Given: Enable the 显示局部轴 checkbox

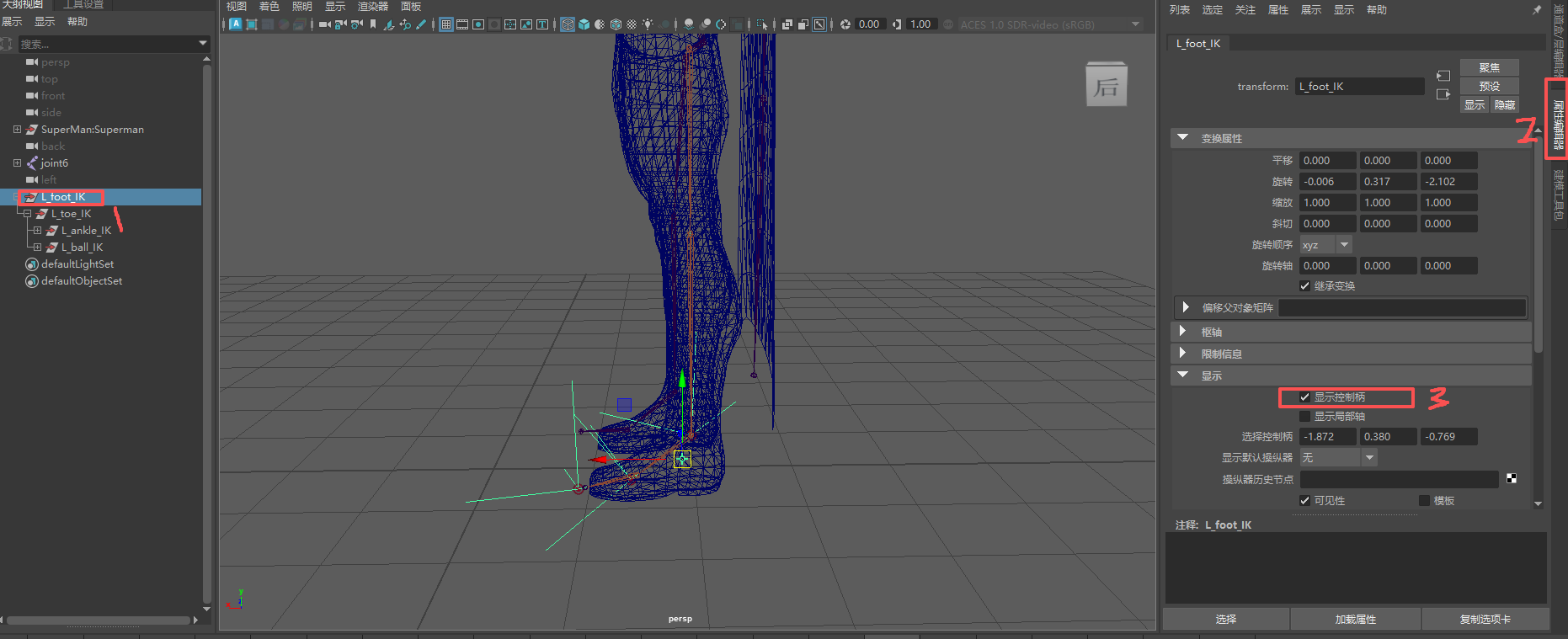Looking at the screenshot, I should (1304, 417).
